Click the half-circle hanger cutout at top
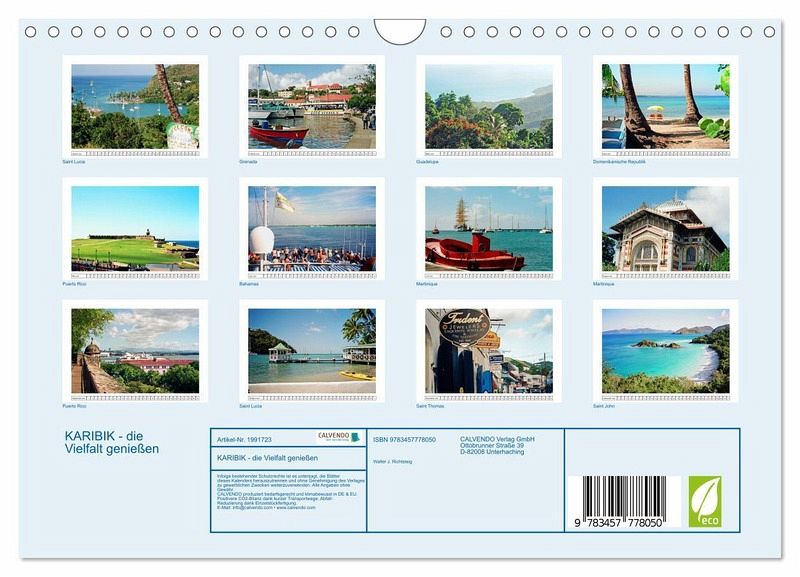800x577 pixels. (x=399, y=32)
